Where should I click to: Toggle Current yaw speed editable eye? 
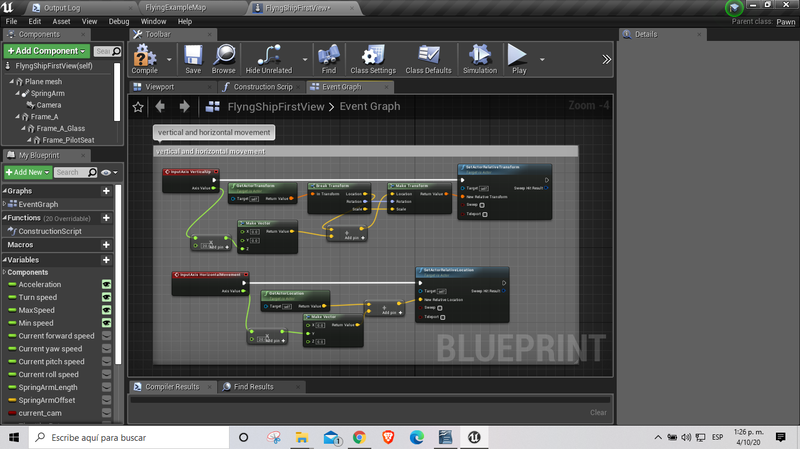pyautogui.click(x=106, y=348)
